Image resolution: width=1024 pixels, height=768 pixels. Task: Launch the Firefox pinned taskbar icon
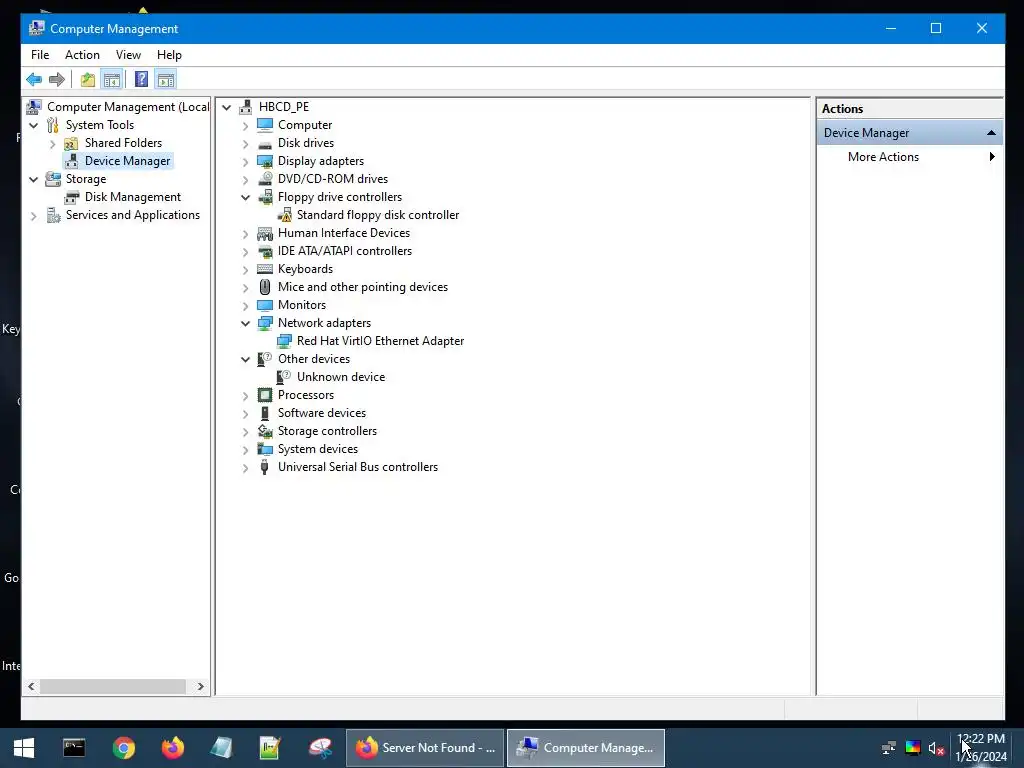click(x=173, y=748)
